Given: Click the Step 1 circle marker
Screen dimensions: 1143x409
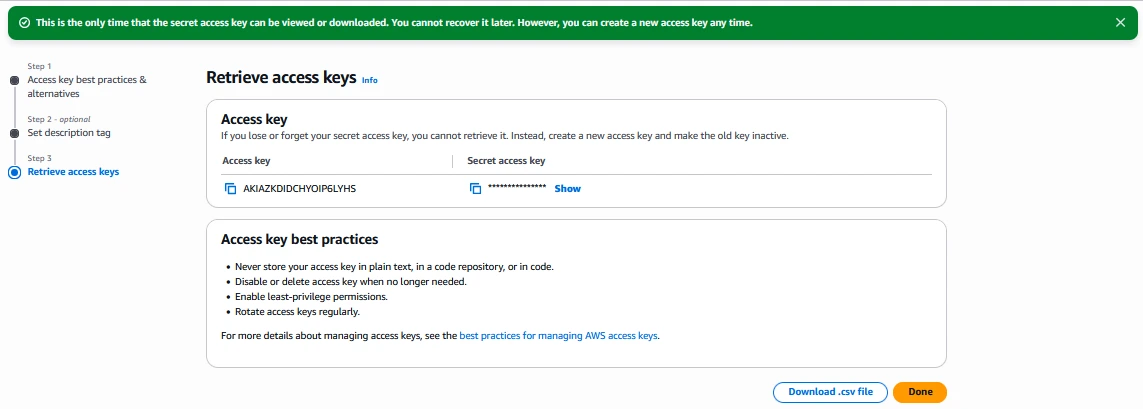Looking at the screenshot, I should point(14,80).
